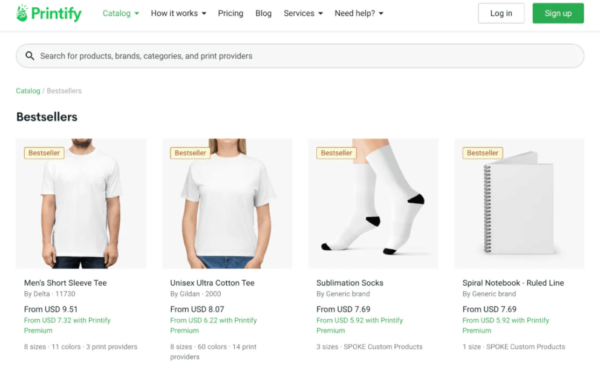This screenshot has width=600, height=369.
Task: Click '1 size · SPOKE Custom Products' text
Action: click(x=514, y=347)
